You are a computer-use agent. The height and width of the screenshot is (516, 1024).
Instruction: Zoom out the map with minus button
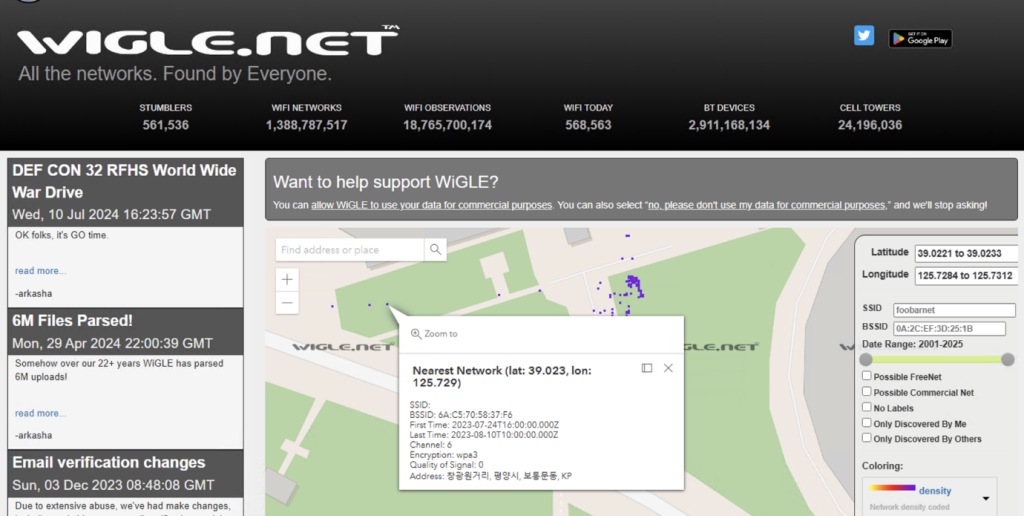point(288,303)
